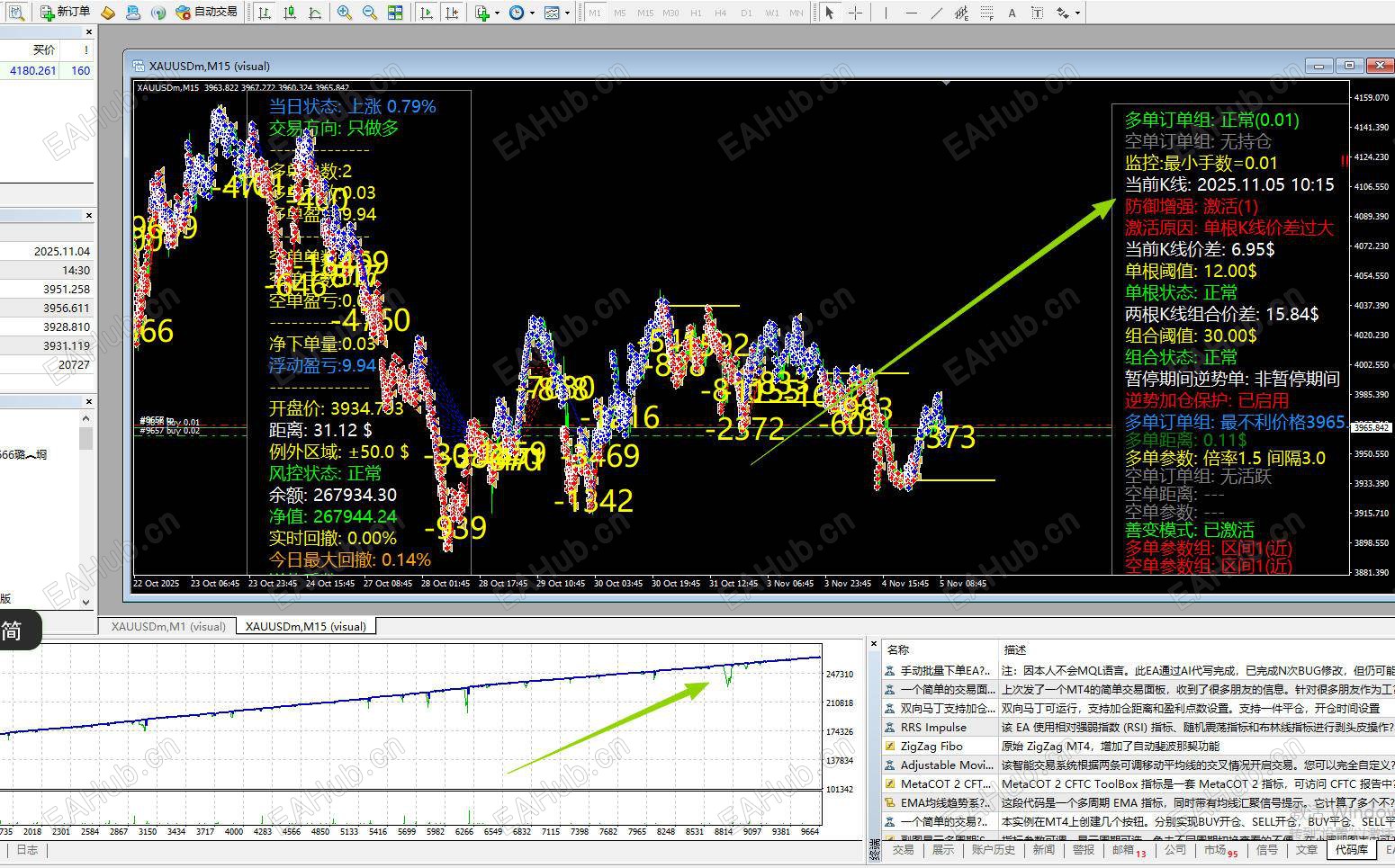
Task: Select the M15 timeframe button
Action: click(645, 13)
